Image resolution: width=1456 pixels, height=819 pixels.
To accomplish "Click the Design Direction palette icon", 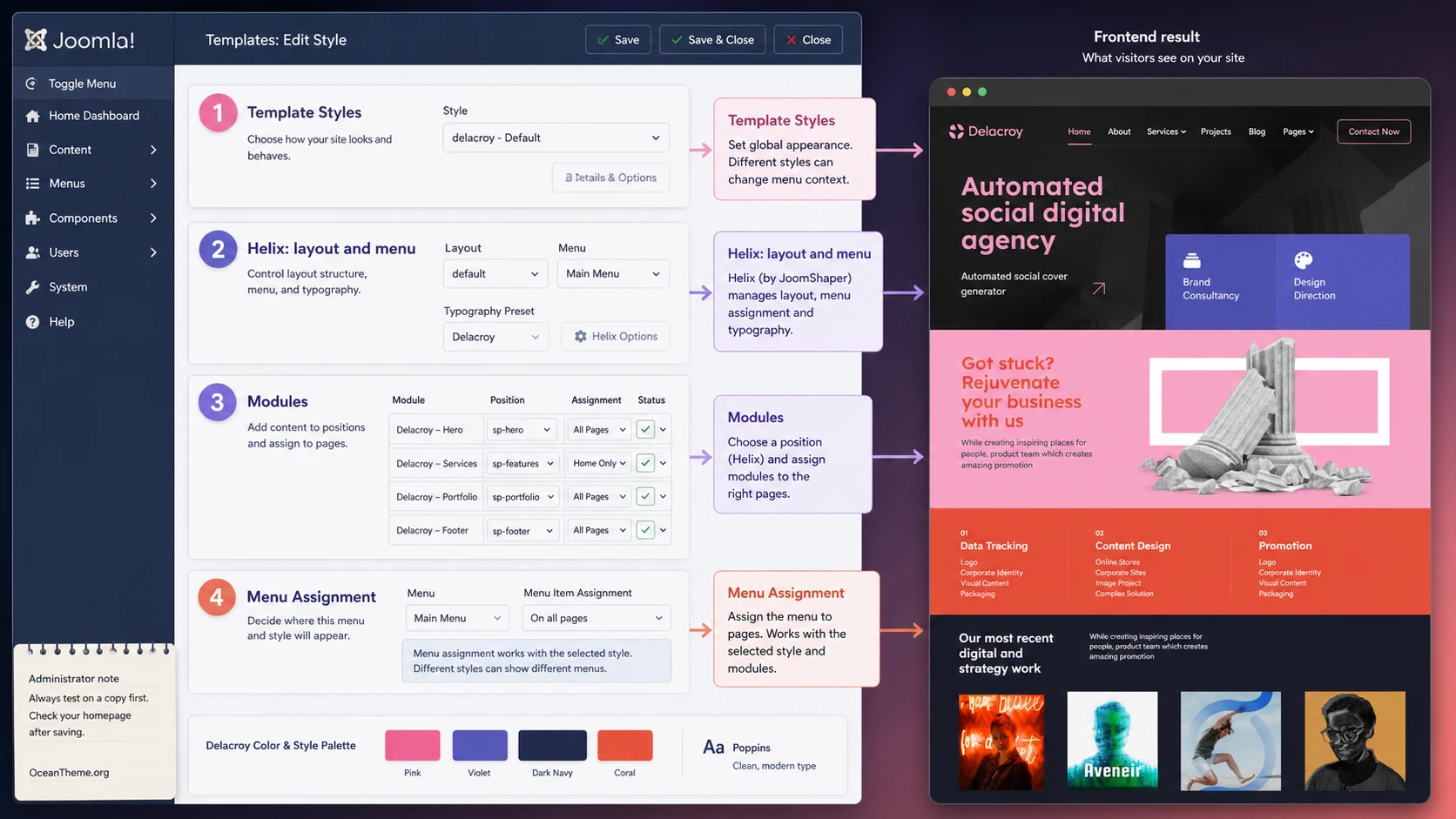I will pyautogui.click(x=1303, y=260).
